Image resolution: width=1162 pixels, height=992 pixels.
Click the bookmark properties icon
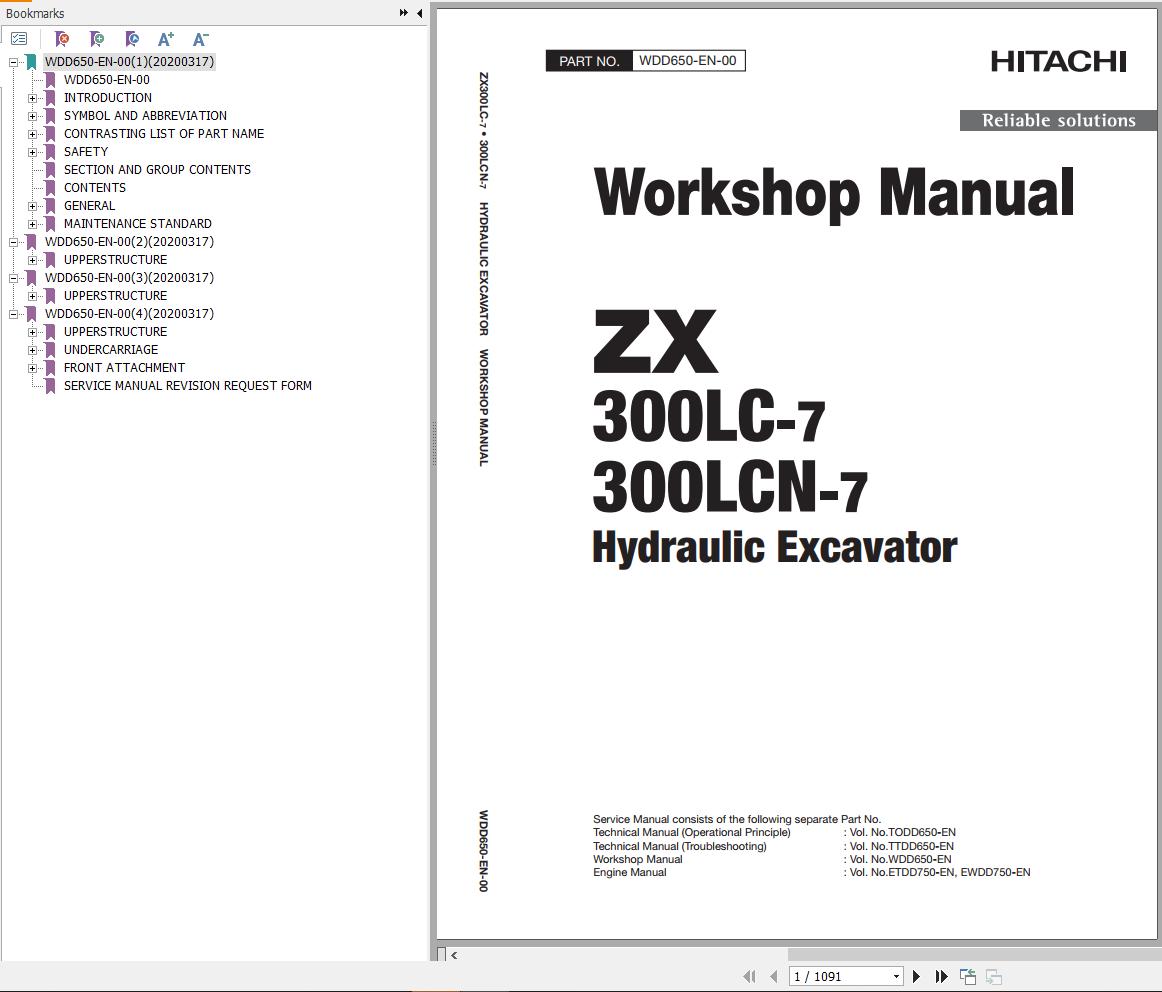pyautogui.click(x=132, y=39)
